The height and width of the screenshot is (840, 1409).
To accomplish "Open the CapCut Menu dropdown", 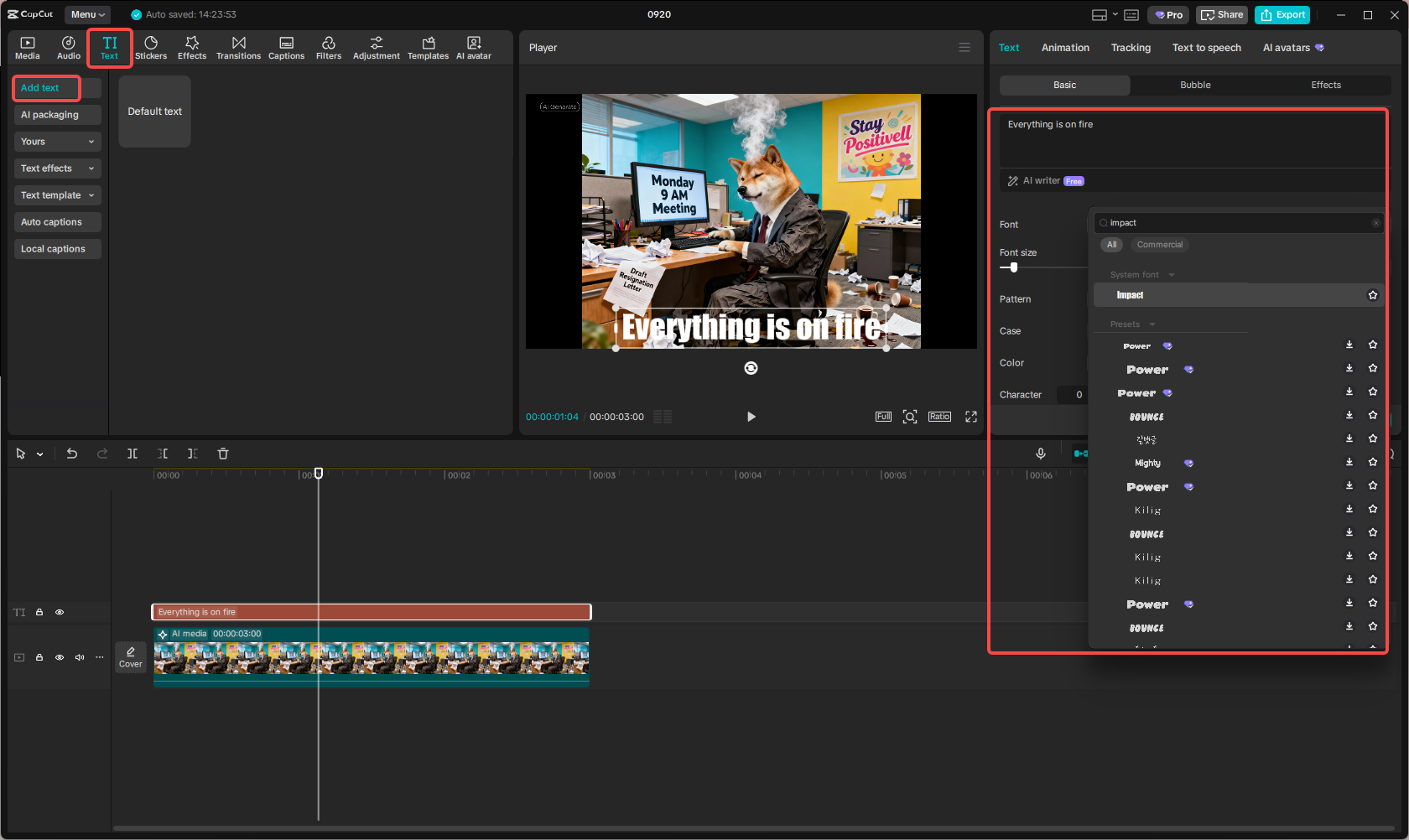I will (87, 14).
